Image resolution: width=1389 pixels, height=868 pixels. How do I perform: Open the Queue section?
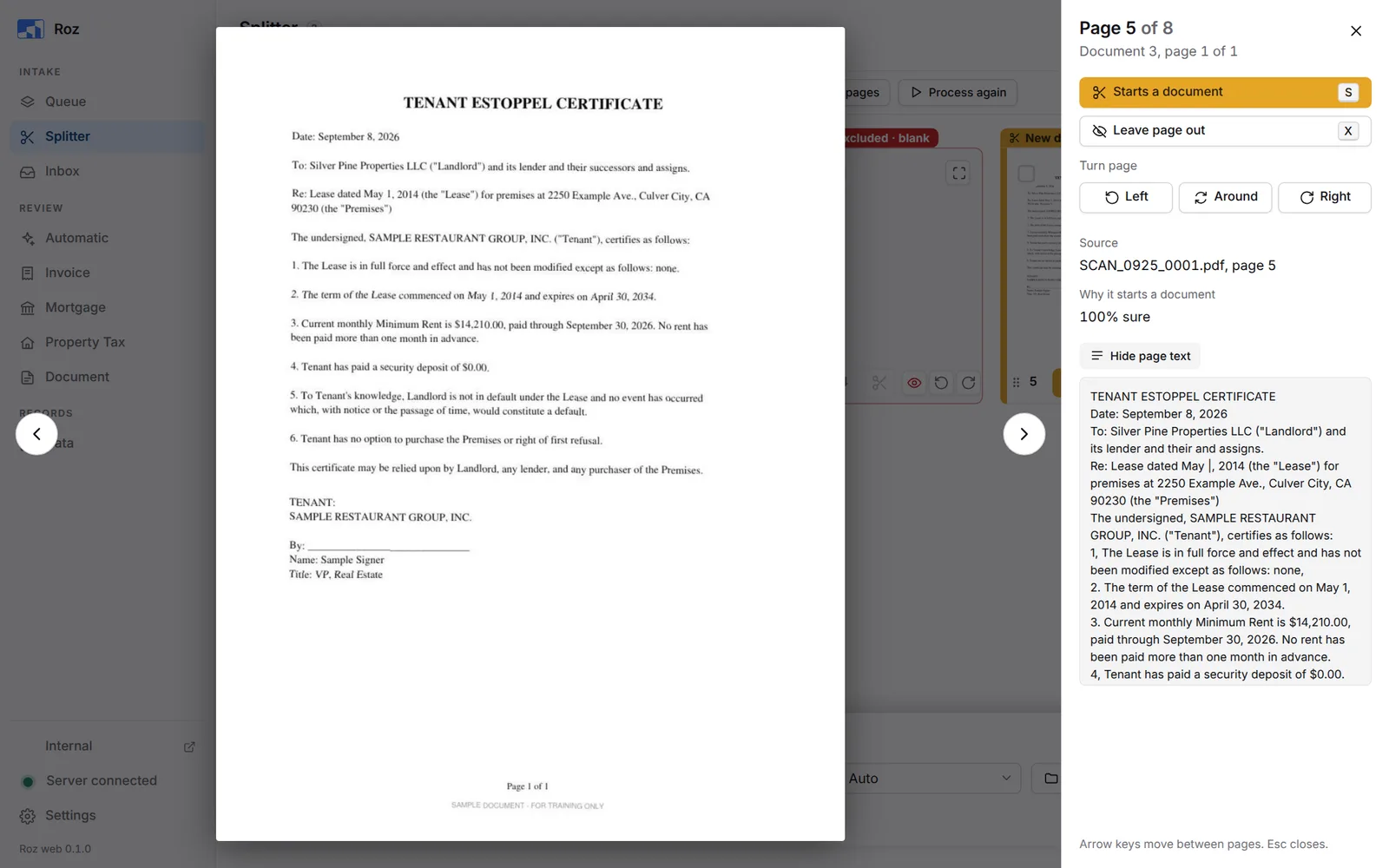[x=108, y=102]
